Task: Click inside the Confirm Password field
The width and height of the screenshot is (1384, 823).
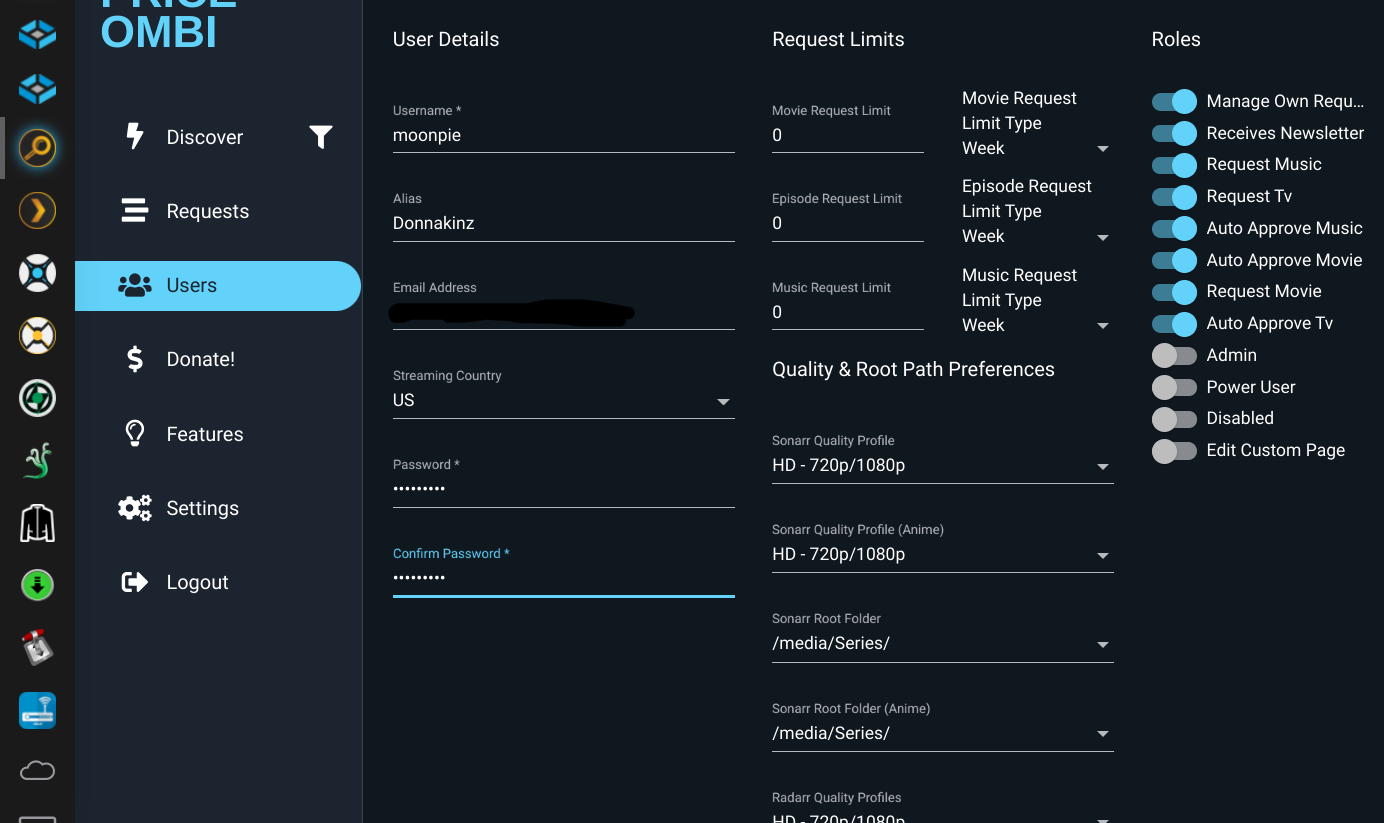Action: click(x=563, y=577)
